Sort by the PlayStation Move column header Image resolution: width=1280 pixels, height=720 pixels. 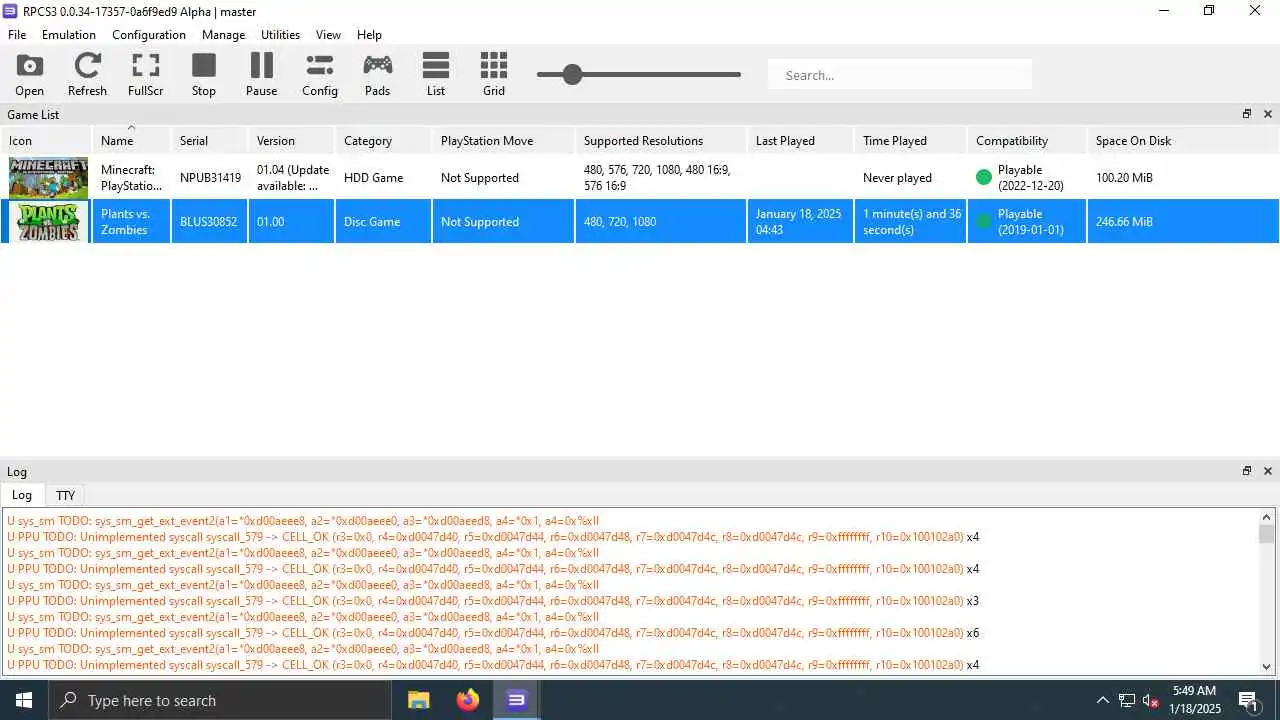[x=504, y=140]
